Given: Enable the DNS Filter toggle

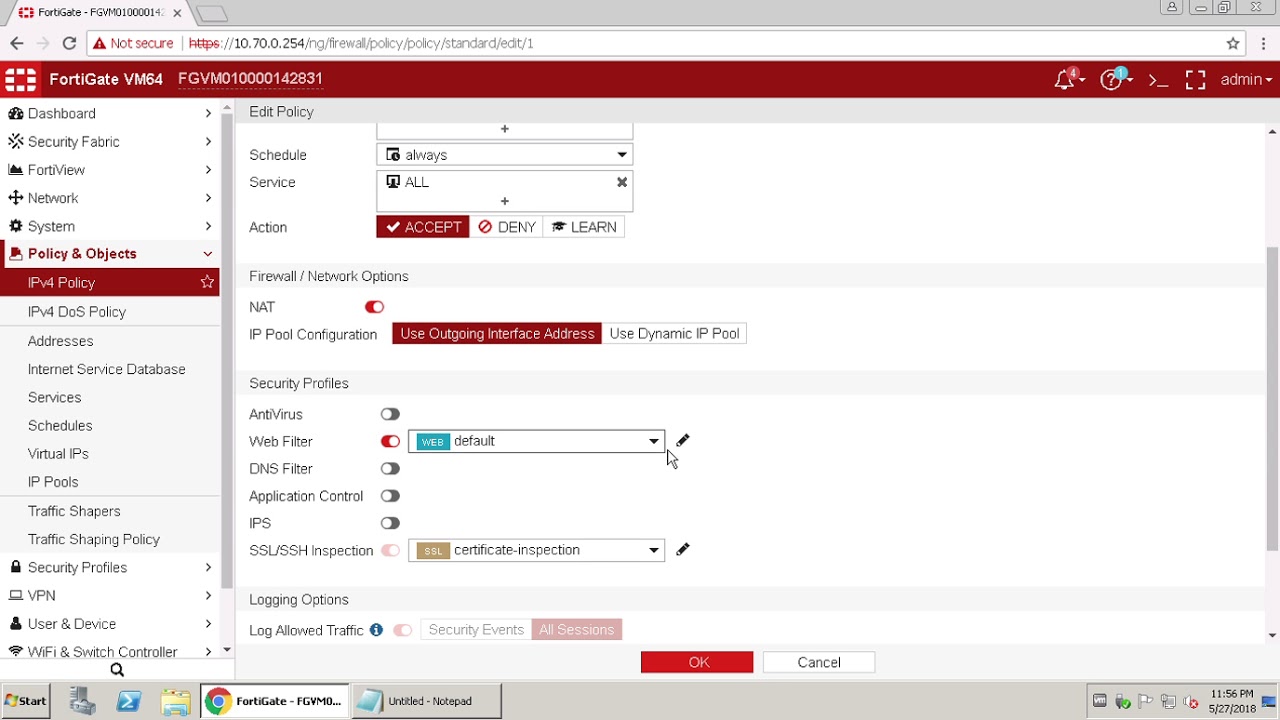Looking at the screenshot, I should pyautogui.click(x=390, y=468).
